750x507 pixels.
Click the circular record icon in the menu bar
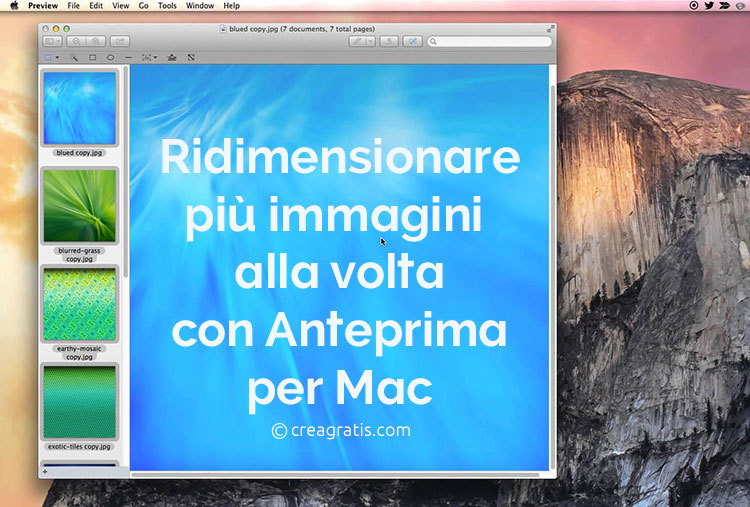694,6
